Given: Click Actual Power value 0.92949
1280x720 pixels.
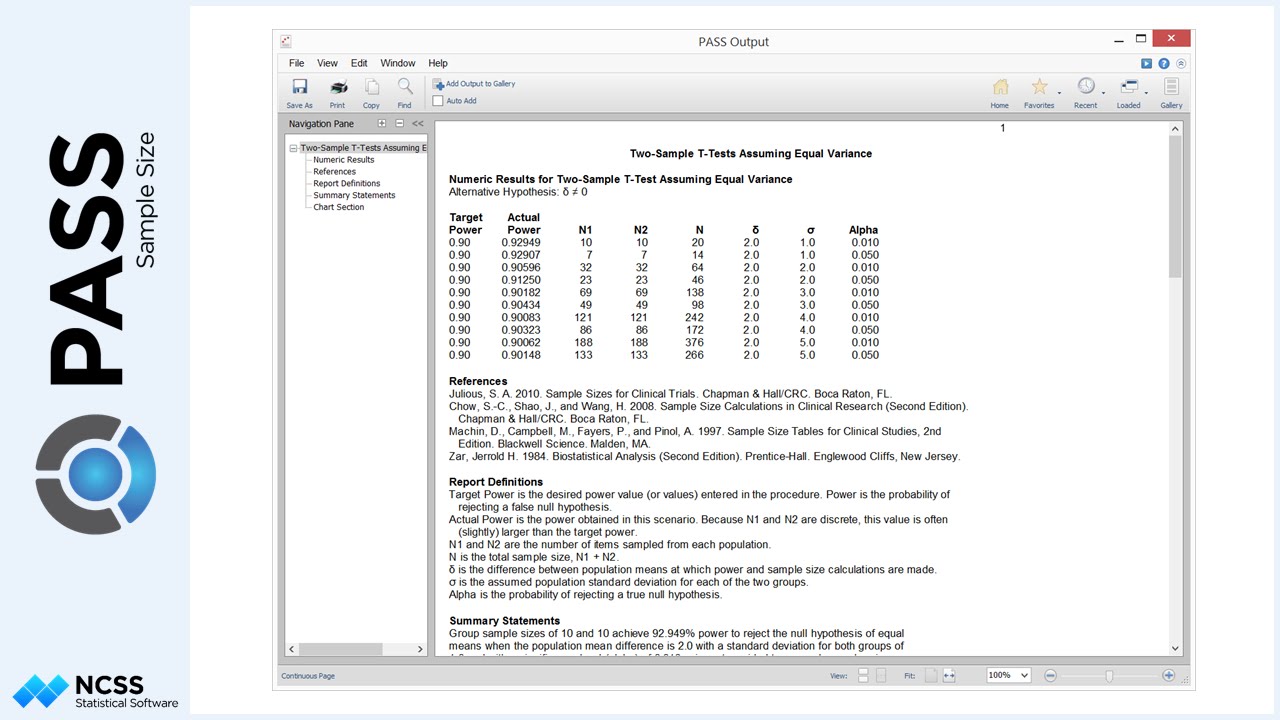Looking at the screenshot, I should pyautogui.click(x=521, y=242).
